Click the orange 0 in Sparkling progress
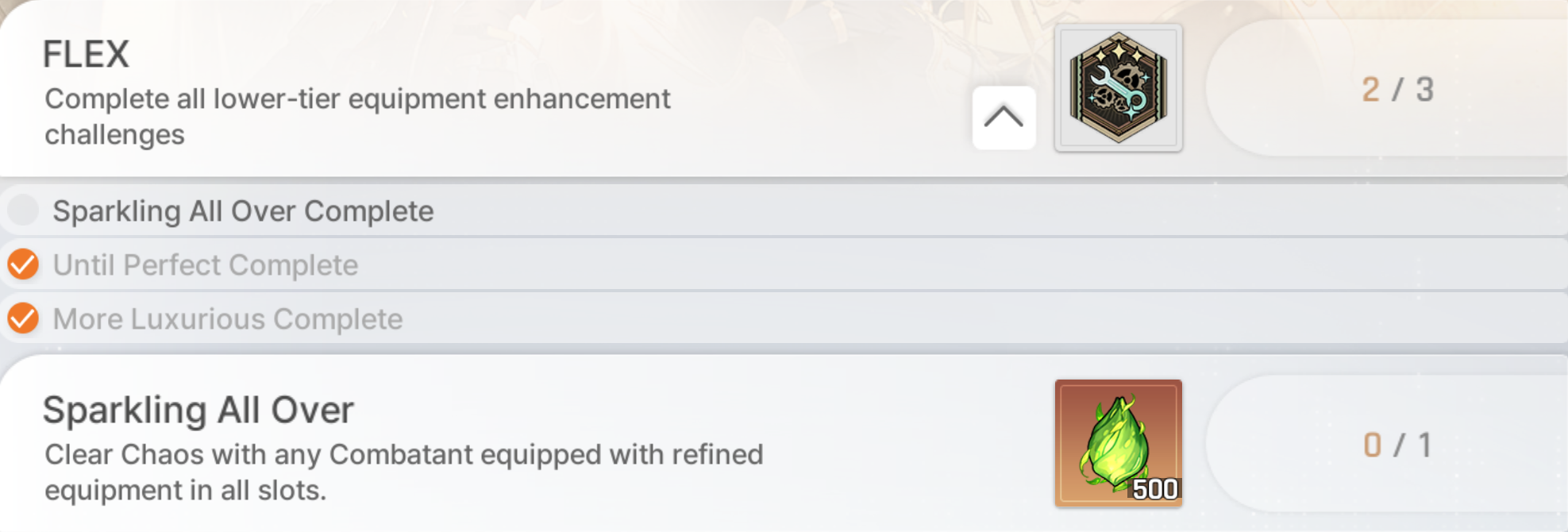 click(x=1372, y=445)
